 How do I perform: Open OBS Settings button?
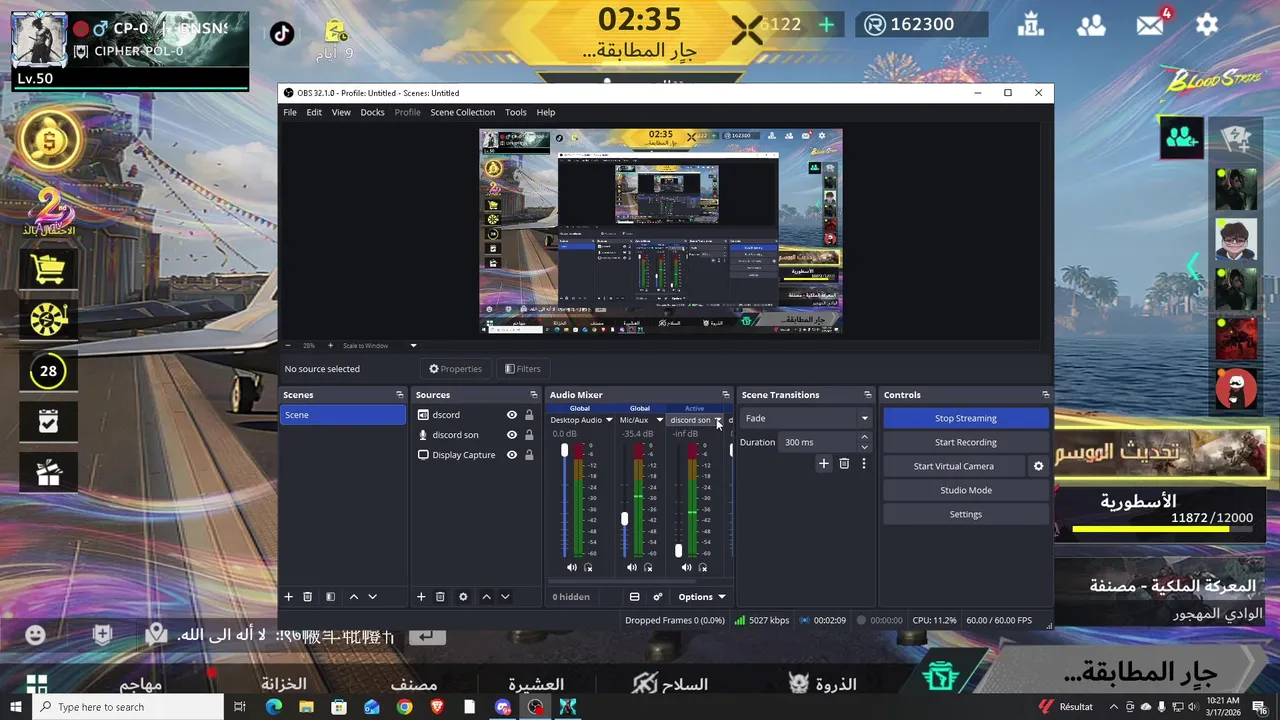coord(966,514)
